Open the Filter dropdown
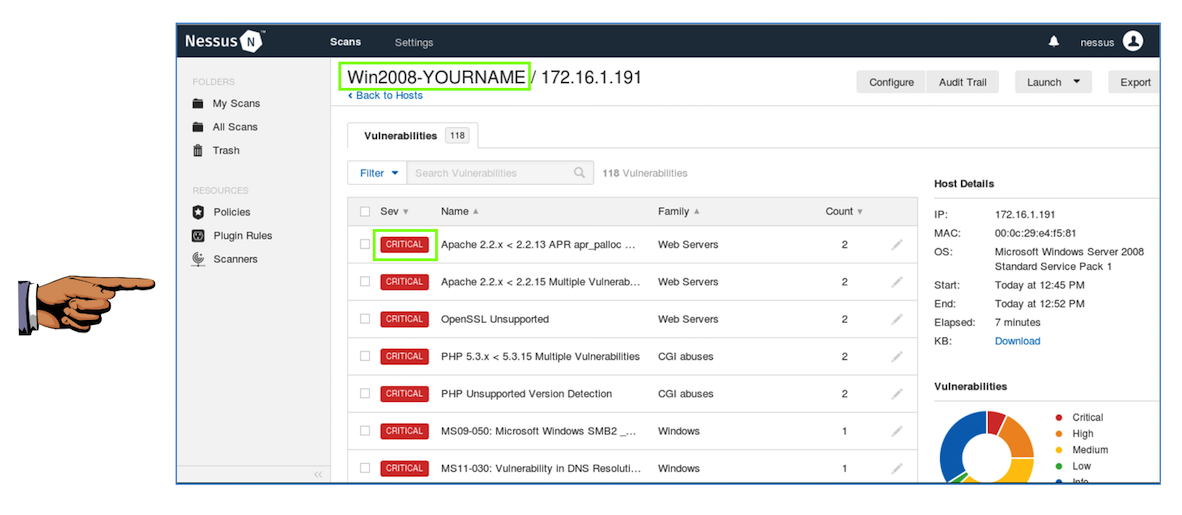The width and height of the screenshot is (1182, 515). point(377,173)
